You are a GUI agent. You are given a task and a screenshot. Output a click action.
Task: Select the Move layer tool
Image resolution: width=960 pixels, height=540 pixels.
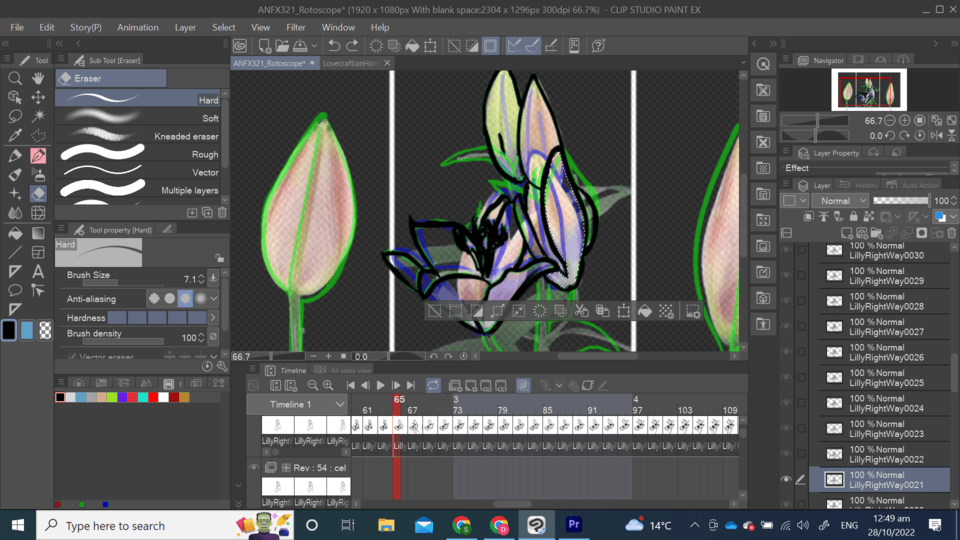38,97
